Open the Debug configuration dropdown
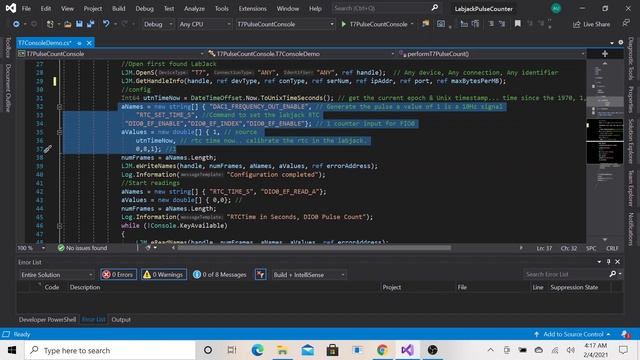Viewport: 640px width, 360px height. tap(158, 24)
